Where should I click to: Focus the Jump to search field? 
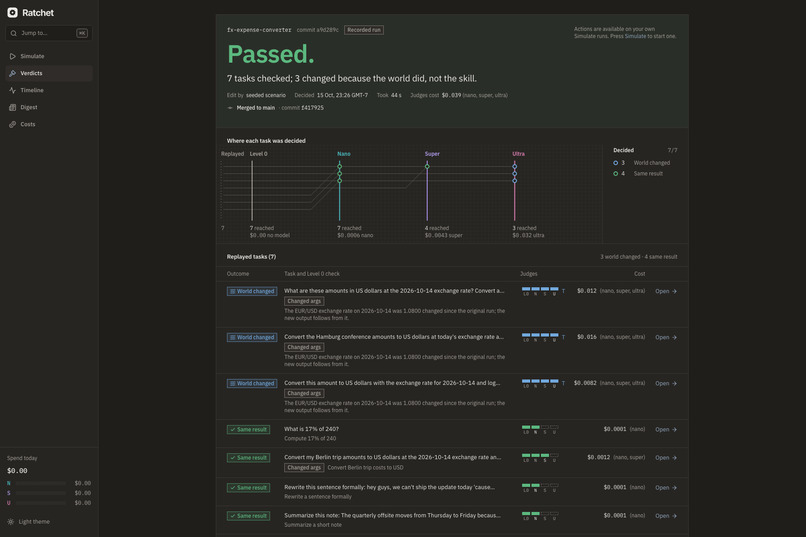(x=49, y=33)
